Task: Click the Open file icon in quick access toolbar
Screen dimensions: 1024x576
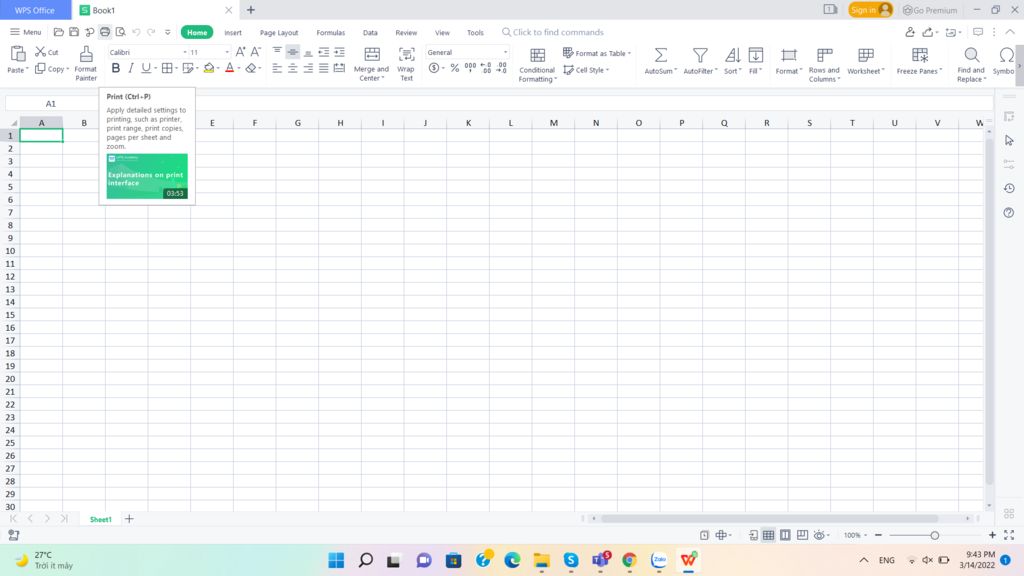Action: tap(59, 32)
